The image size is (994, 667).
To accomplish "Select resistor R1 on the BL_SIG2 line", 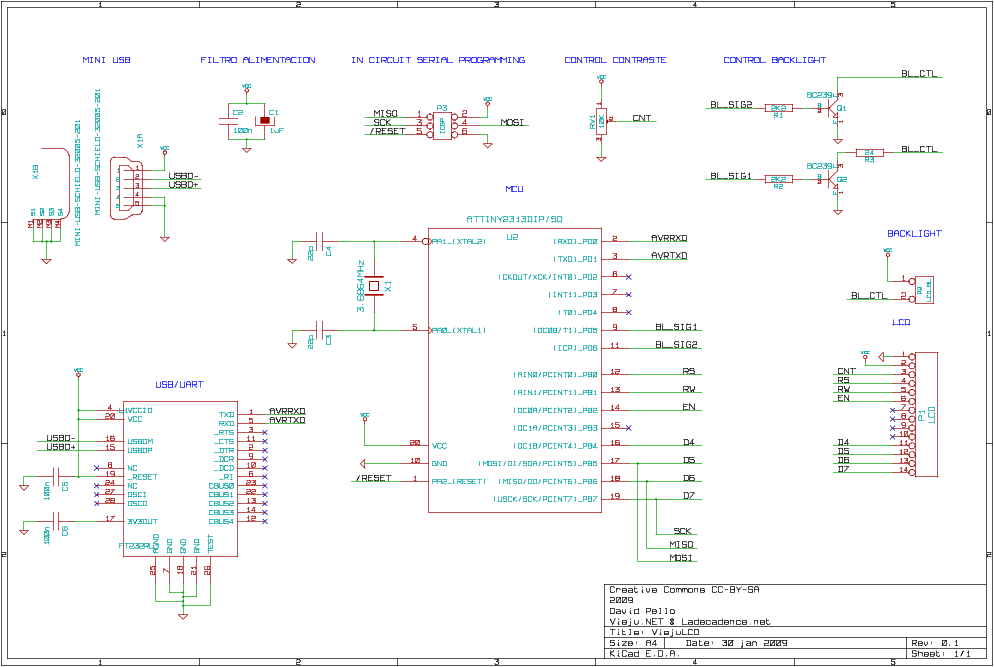I will [778, 108].
